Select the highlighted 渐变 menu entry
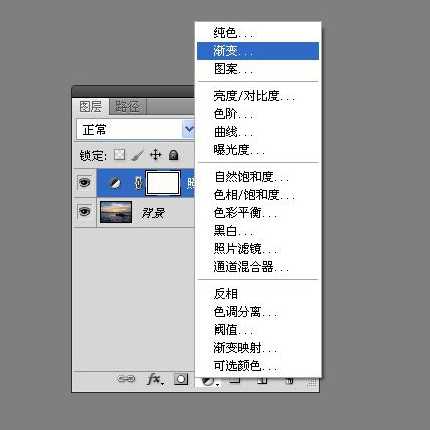 pyautogui.click(x=258, y=51)
